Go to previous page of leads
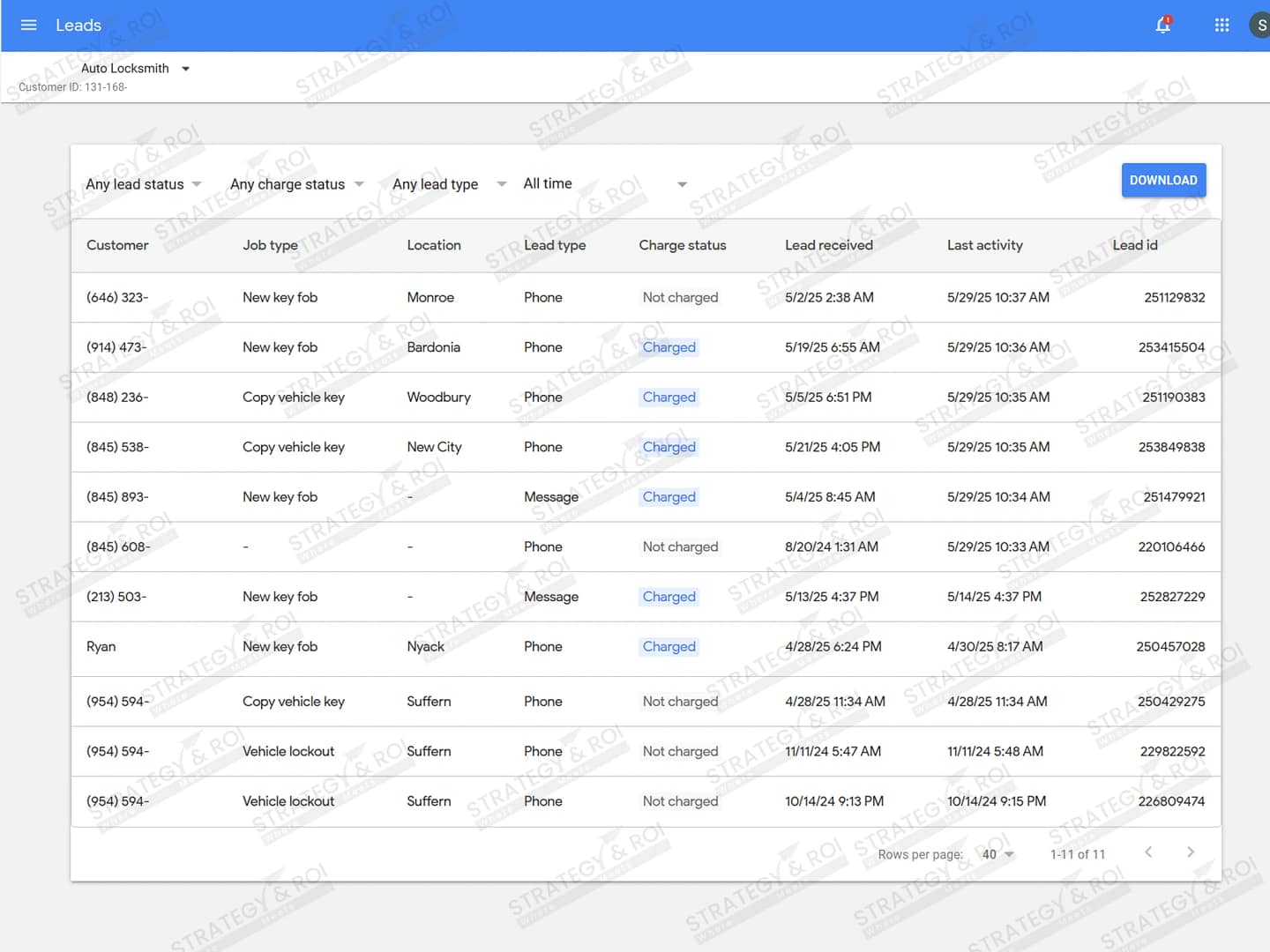 1148,852
